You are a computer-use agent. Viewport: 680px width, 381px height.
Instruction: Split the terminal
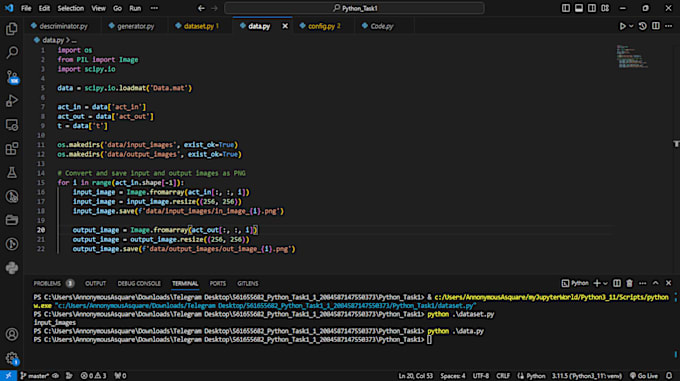[x=617, y=283]
